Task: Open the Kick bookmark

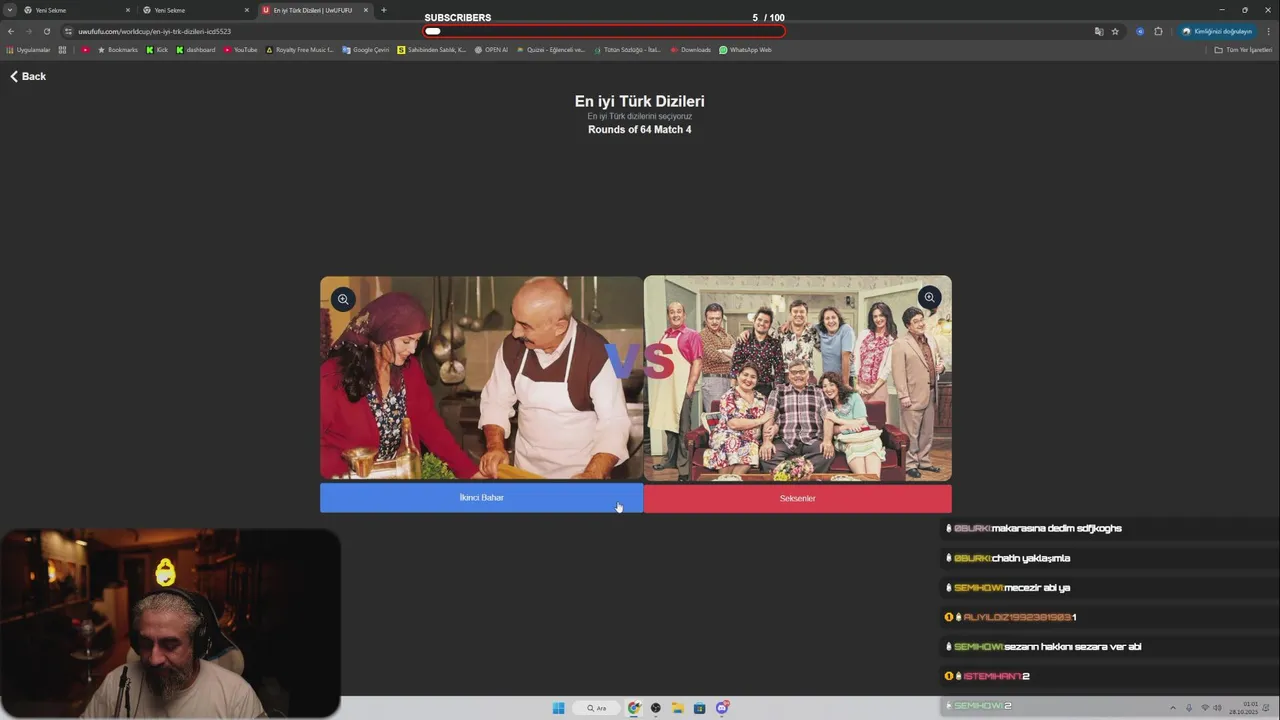Action: point(157,50)
